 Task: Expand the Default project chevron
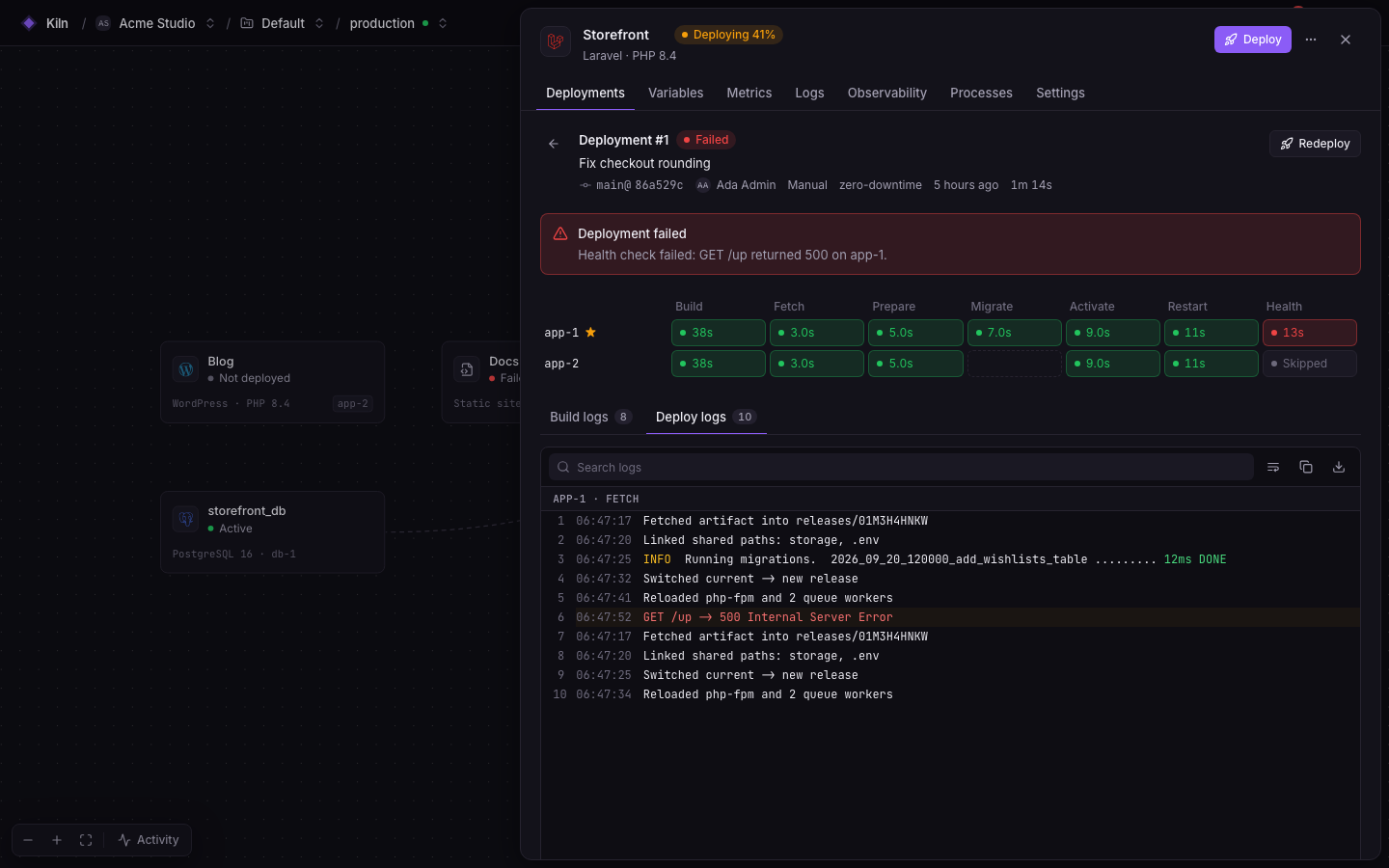[x=319, y=23]
